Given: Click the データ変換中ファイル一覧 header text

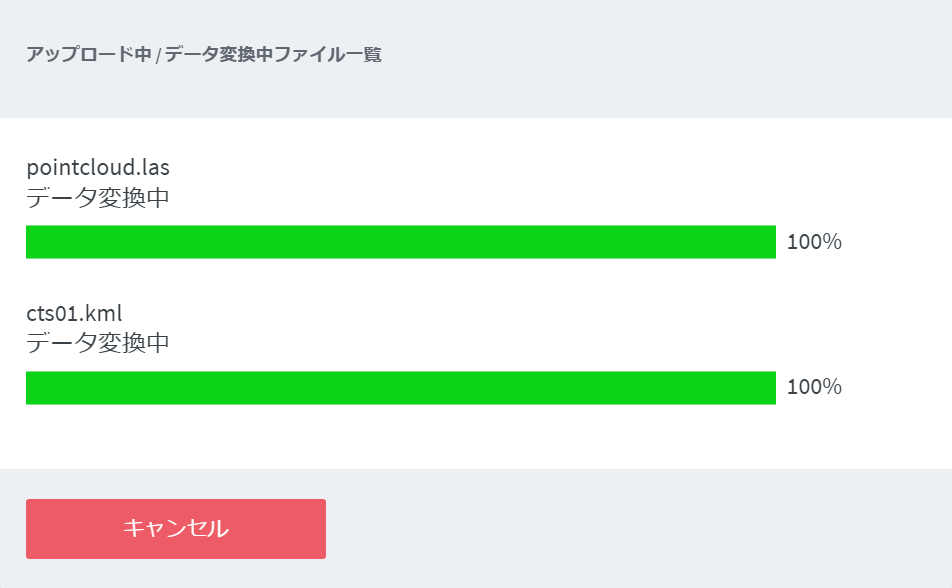Looking at the screenshot, I should point(273,55).
